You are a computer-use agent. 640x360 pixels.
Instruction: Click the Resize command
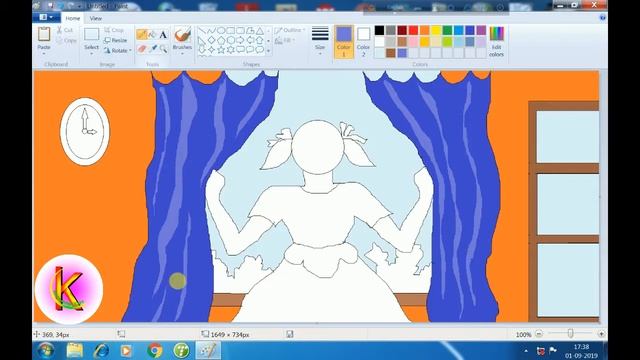pos(116,40)
